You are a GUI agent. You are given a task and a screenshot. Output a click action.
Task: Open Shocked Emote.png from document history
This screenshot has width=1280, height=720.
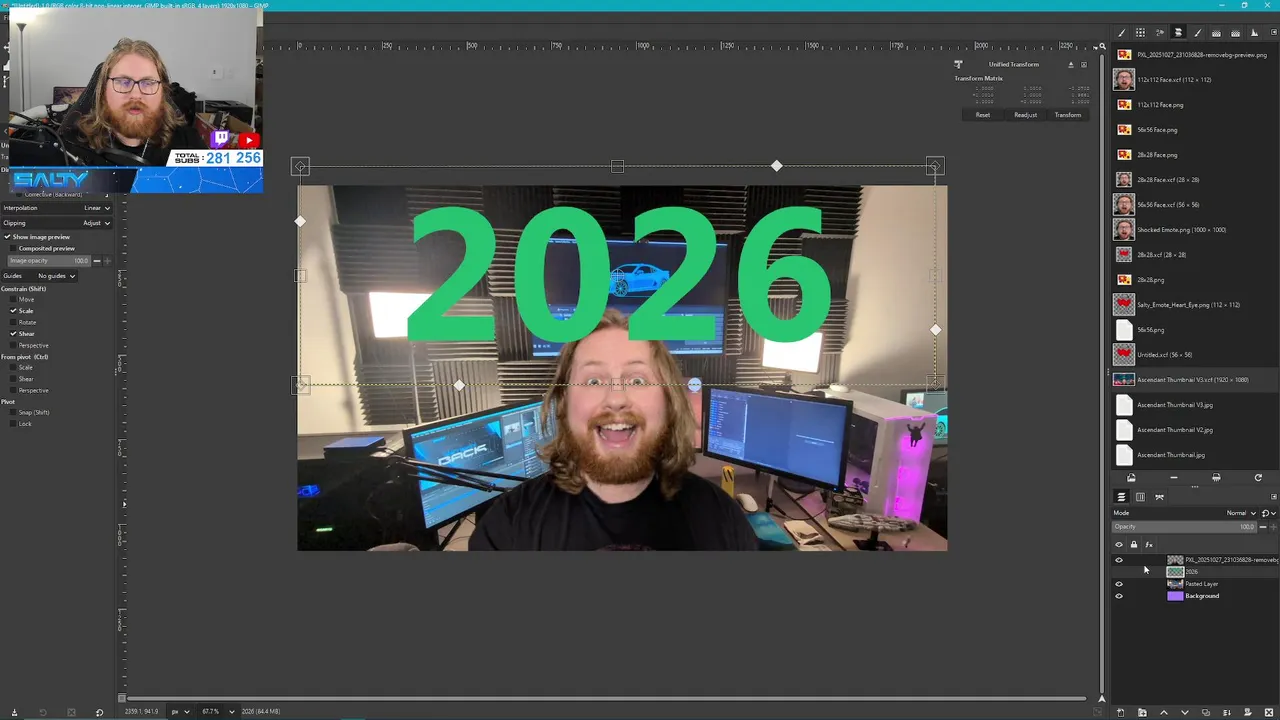point(1182,230)
